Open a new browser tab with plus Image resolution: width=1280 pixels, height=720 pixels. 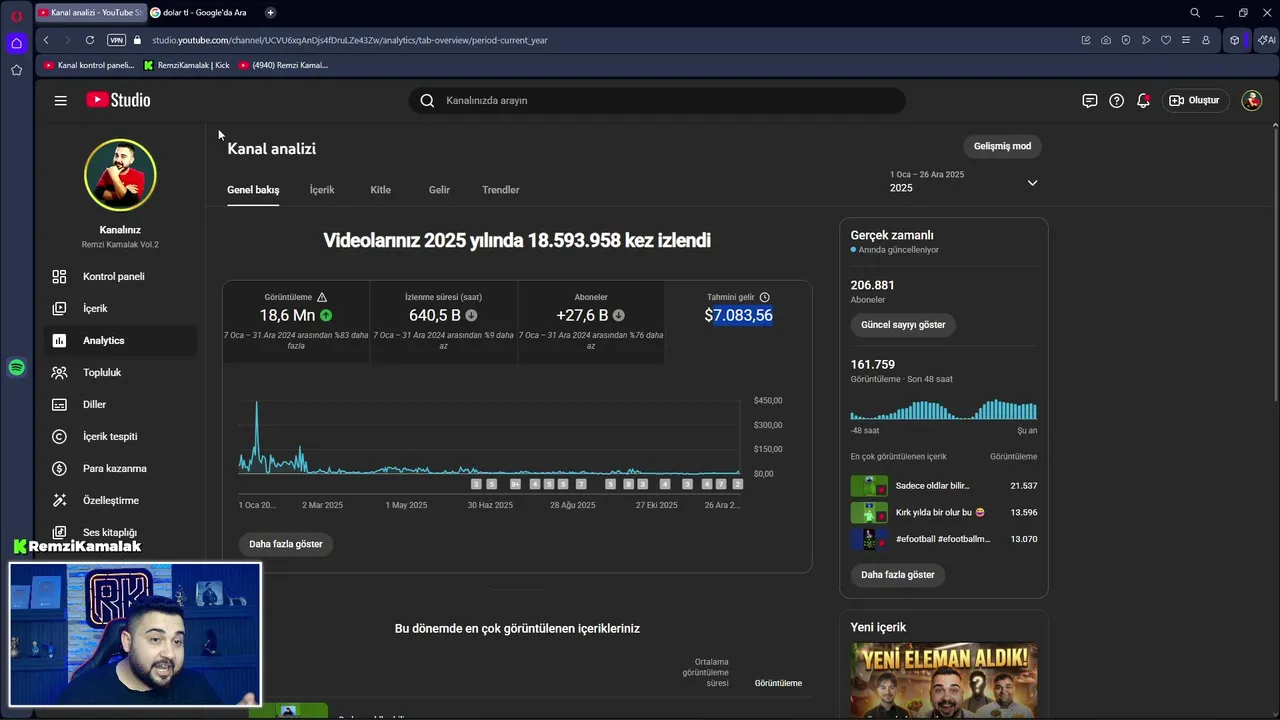pyautogui.click(x=270, y=12)
